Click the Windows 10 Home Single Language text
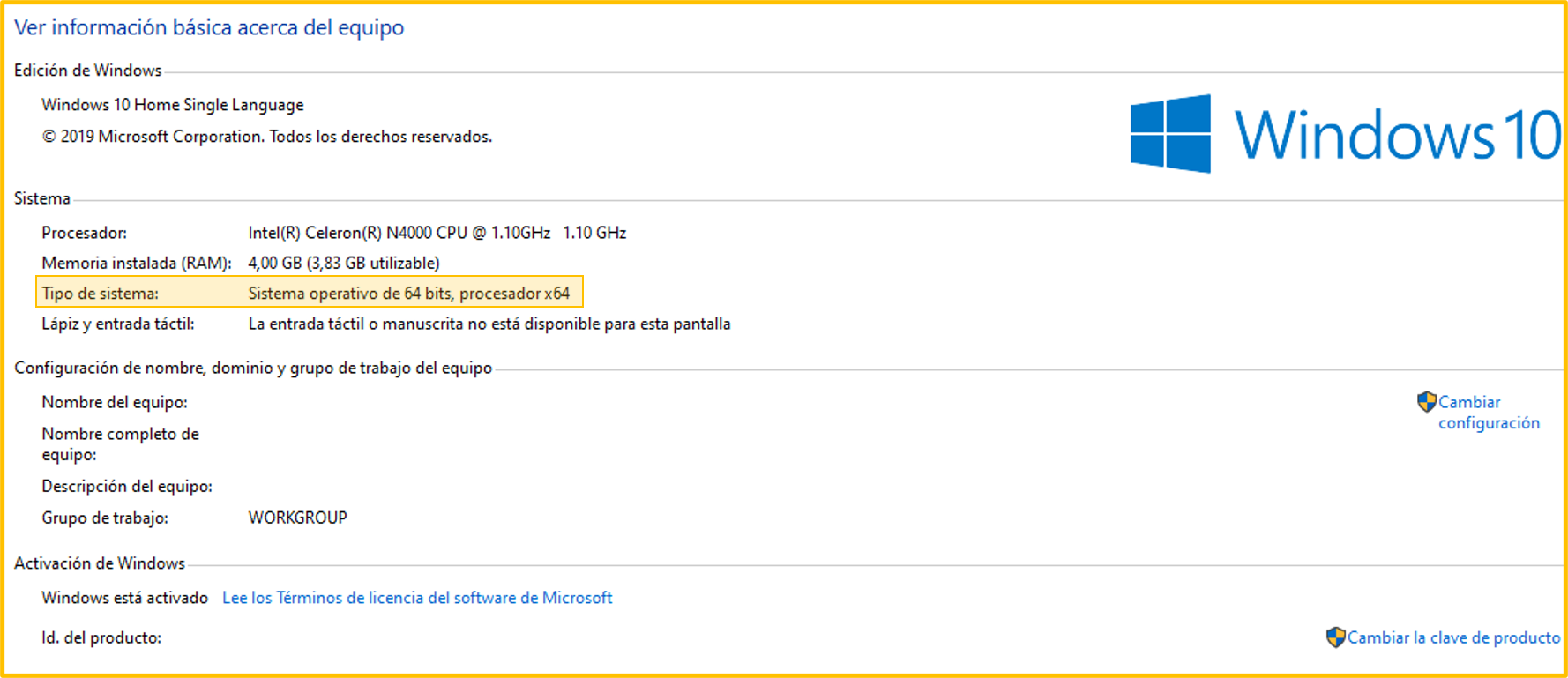1568x678 pixels. (x=173, y=105)
